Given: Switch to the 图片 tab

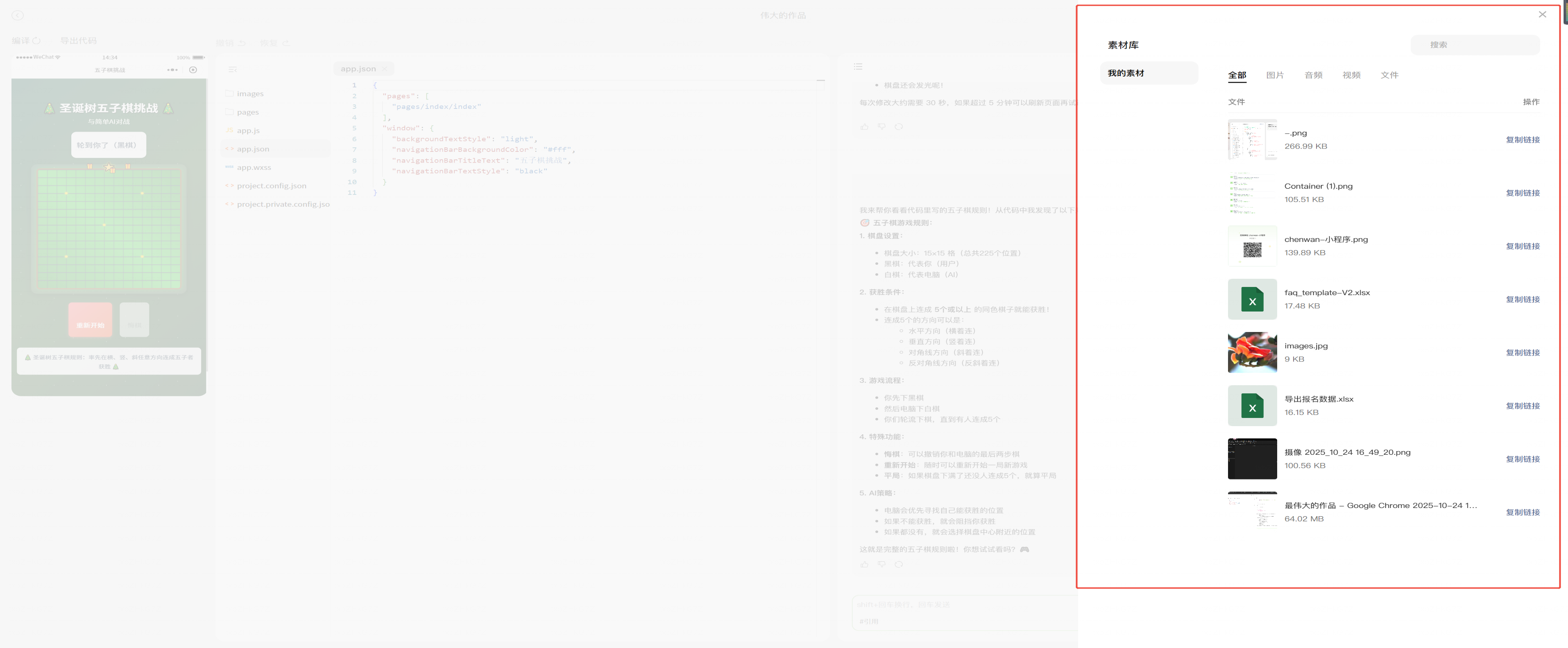Looking at the screenshot, I should coord(1275,75).
